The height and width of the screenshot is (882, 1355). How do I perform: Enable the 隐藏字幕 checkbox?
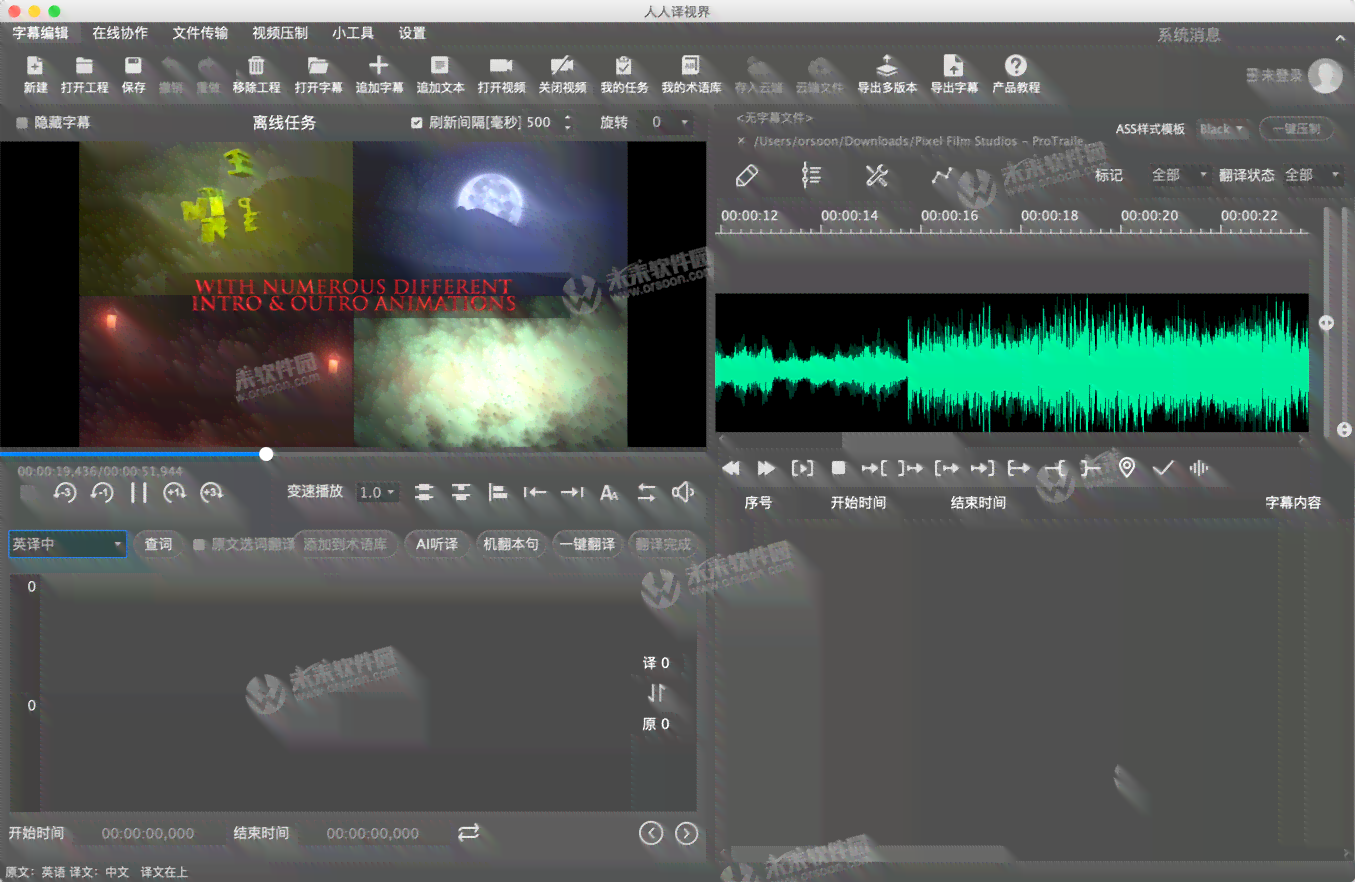click(22, 123)
